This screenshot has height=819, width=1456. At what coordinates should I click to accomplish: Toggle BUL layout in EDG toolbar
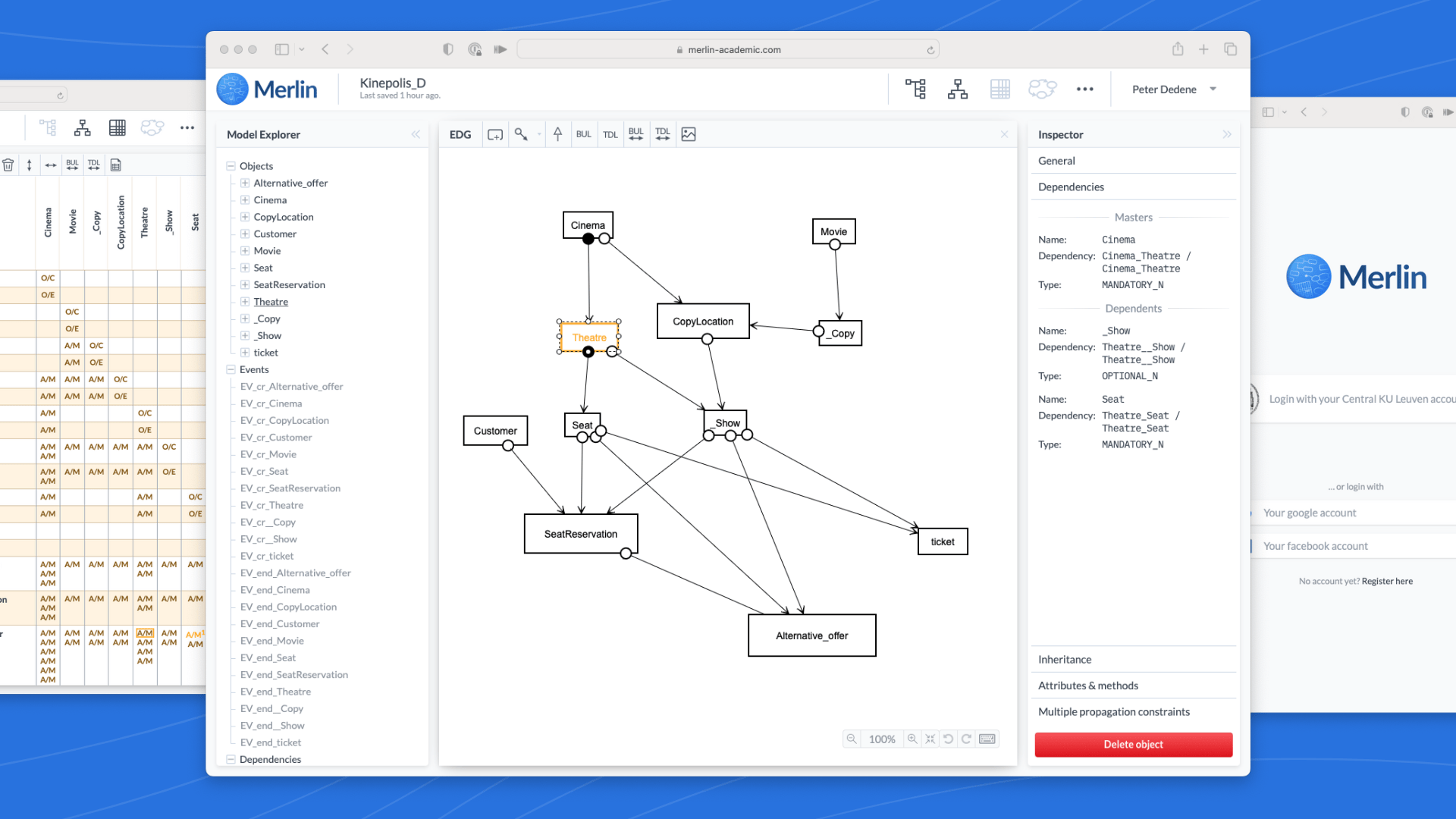point(583,134)
